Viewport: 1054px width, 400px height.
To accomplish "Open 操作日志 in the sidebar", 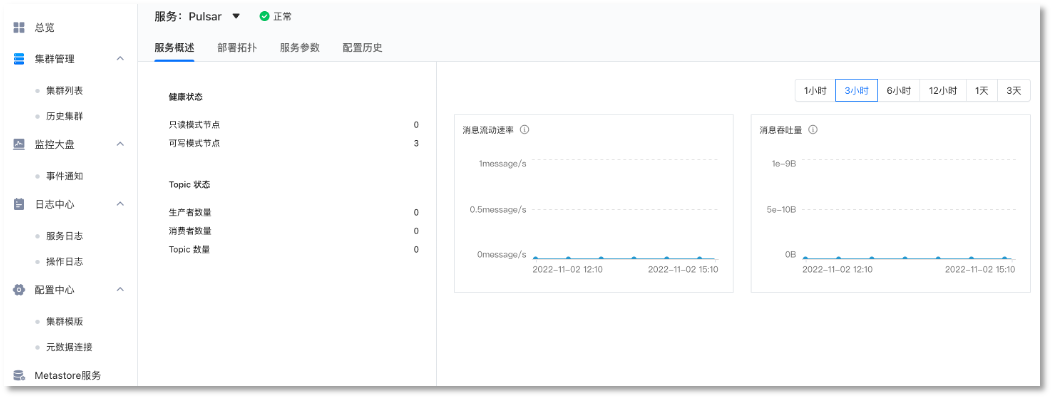I will coord(65,262).
